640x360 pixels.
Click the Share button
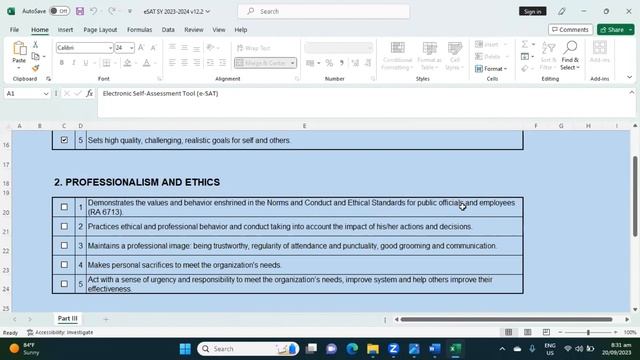616,29
